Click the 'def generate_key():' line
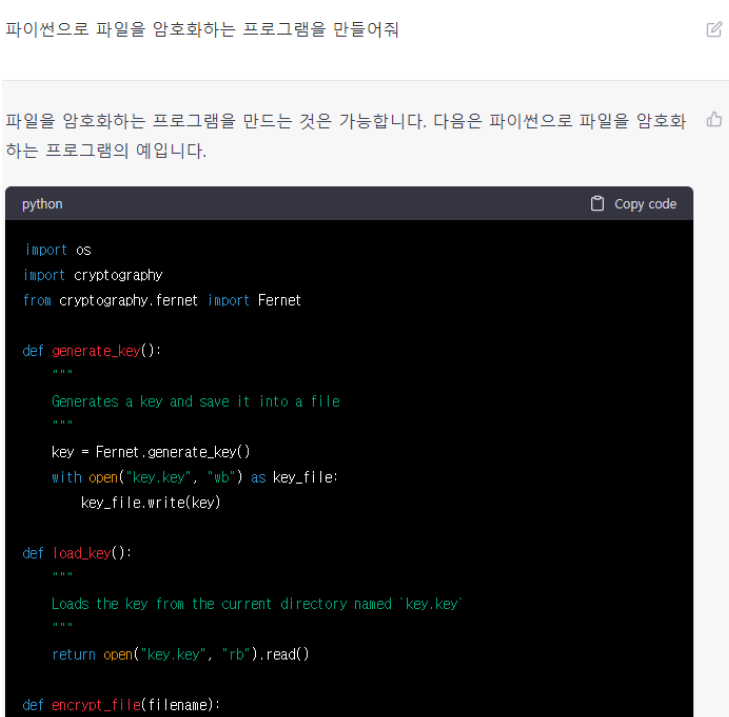The width and height of the screenshot is (729, 717). coord(92,351)
